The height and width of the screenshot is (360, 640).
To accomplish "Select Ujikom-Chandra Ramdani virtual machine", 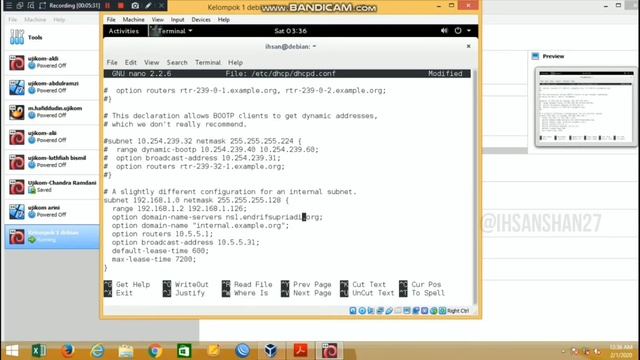I will coord(51,187).
